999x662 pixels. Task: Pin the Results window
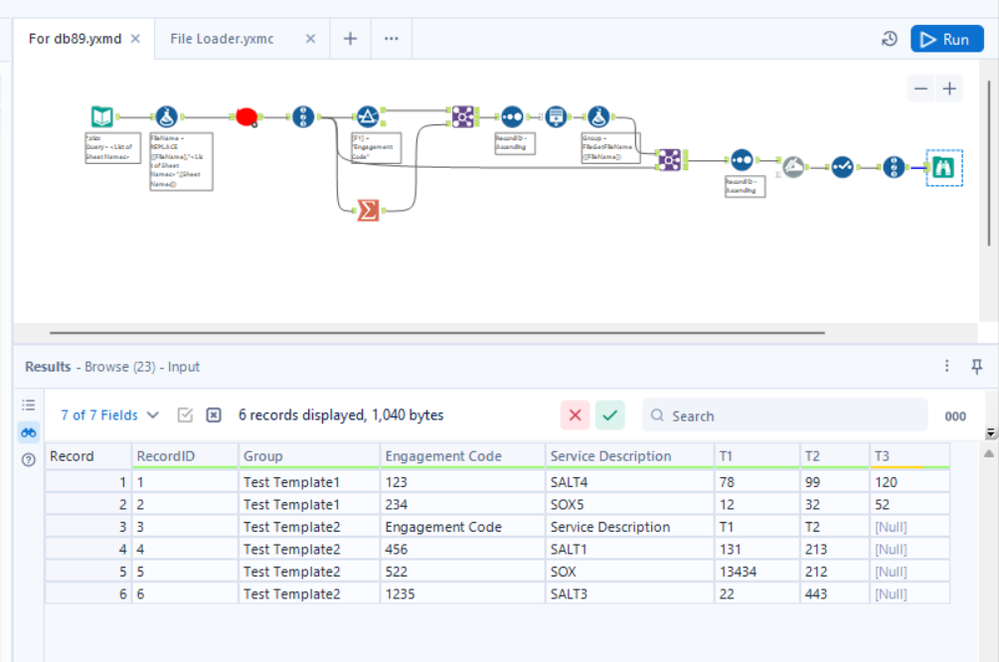pyautogui.click(x=977, y=366)
